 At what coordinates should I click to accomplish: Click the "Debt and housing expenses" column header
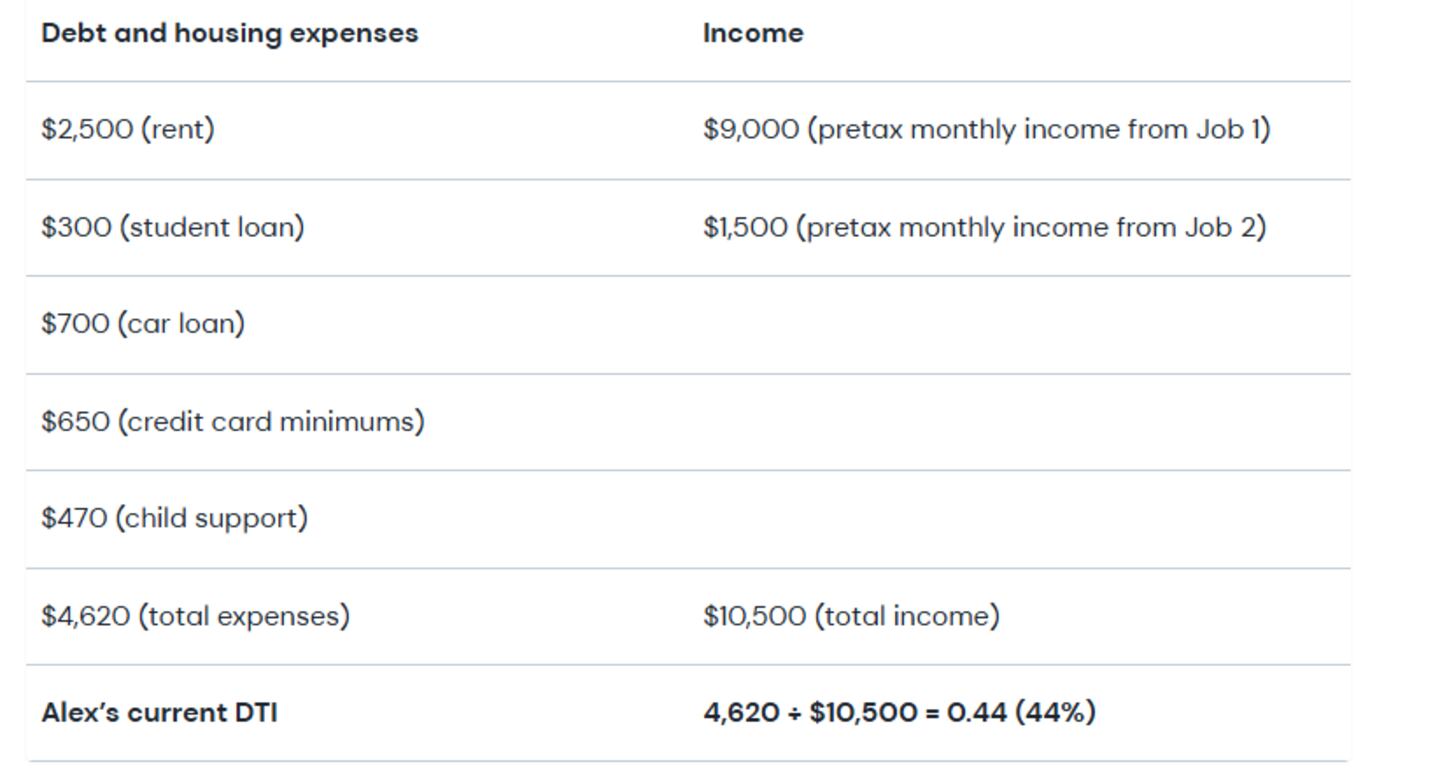229,33
